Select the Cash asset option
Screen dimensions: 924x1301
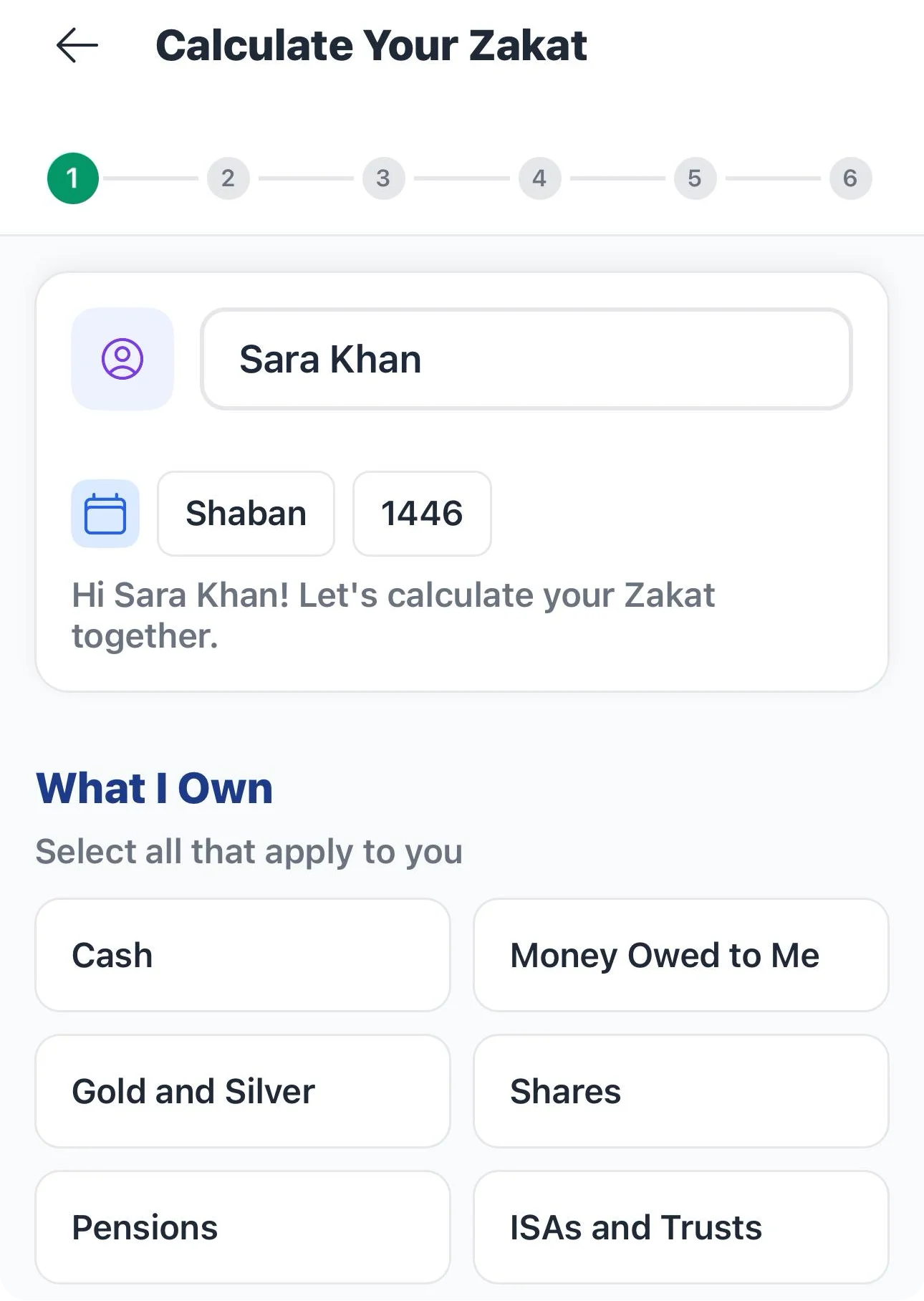point(243,955)
